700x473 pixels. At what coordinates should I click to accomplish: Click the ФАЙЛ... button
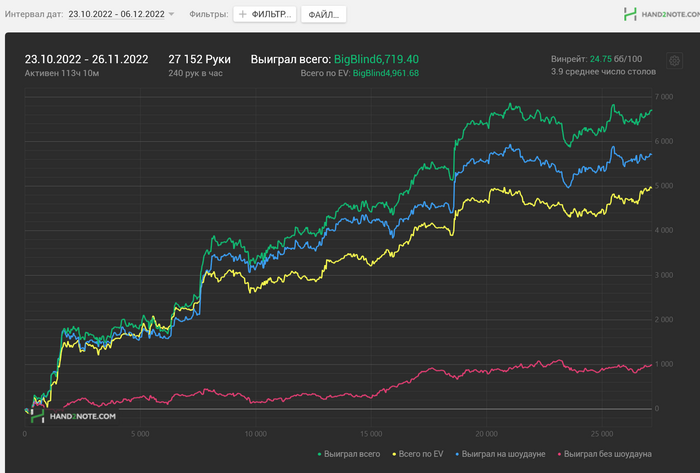pyautogui.click(x=324, y=14)
